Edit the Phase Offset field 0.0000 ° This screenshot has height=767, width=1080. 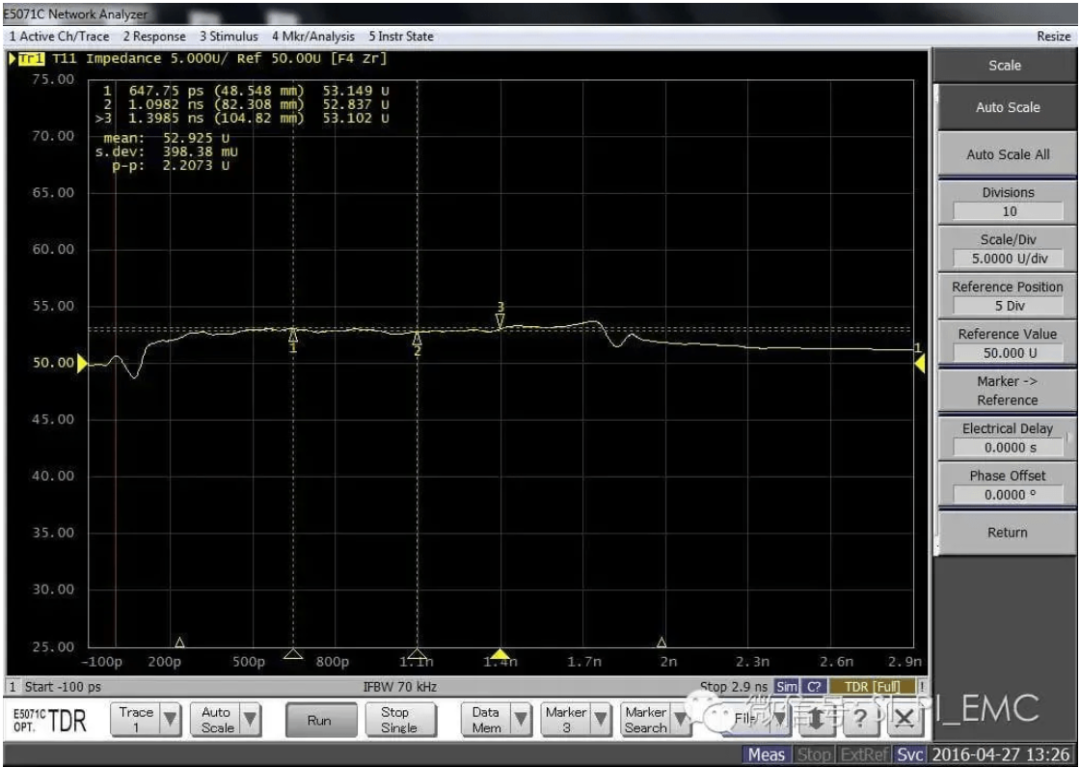tap(1008, 494)
